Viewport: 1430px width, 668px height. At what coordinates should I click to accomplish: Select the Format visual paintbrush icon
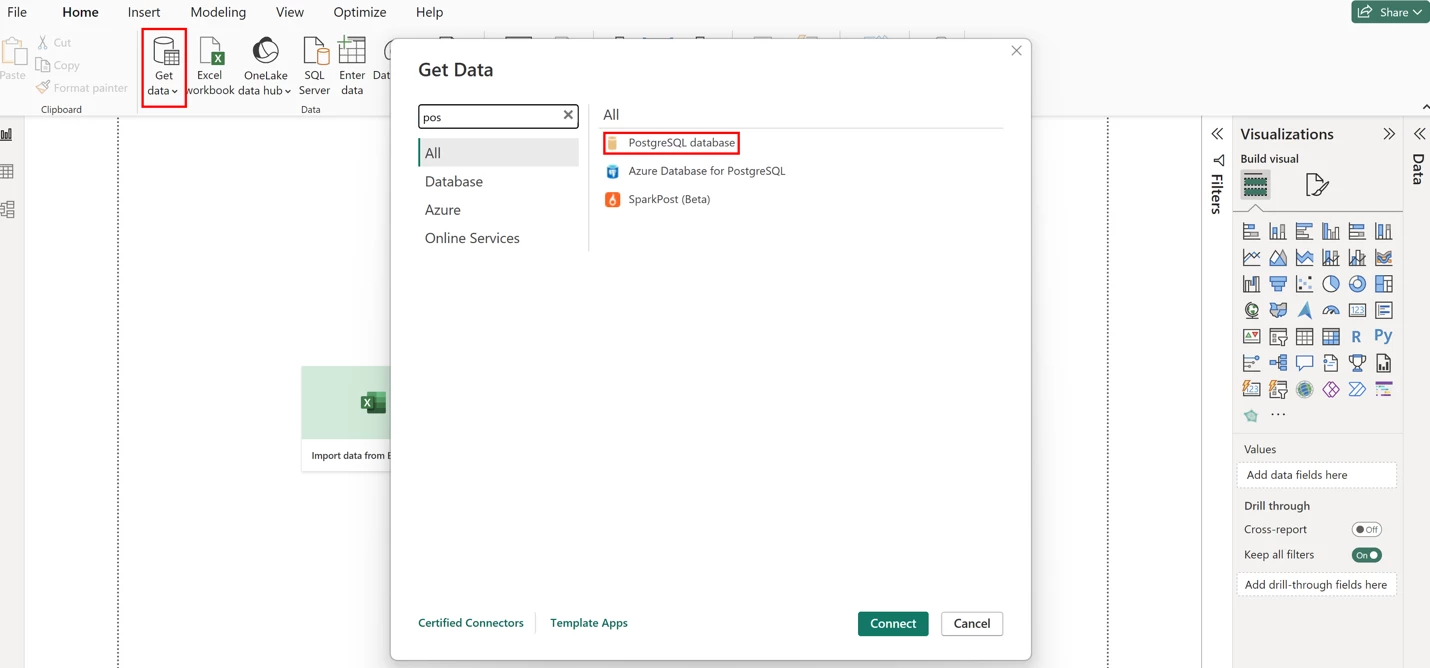point(1317,185)
